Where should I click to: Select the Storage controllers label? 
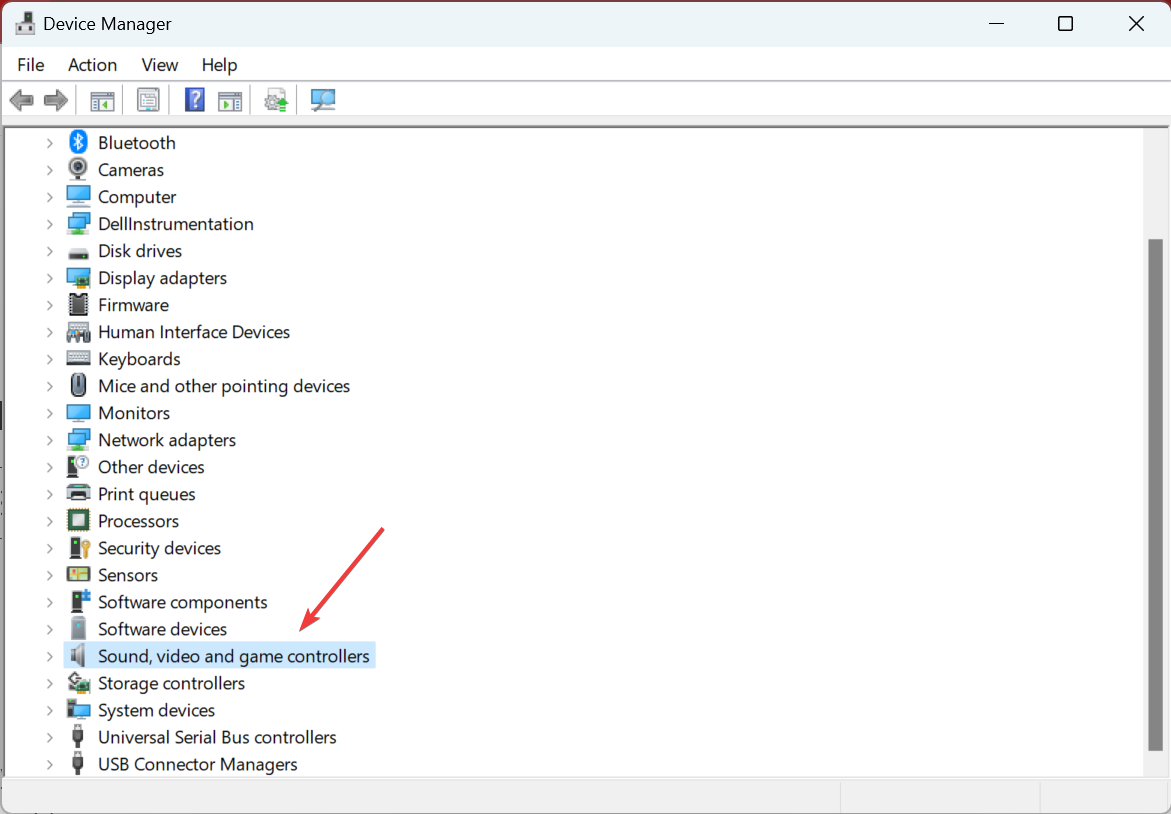point(172,683)
